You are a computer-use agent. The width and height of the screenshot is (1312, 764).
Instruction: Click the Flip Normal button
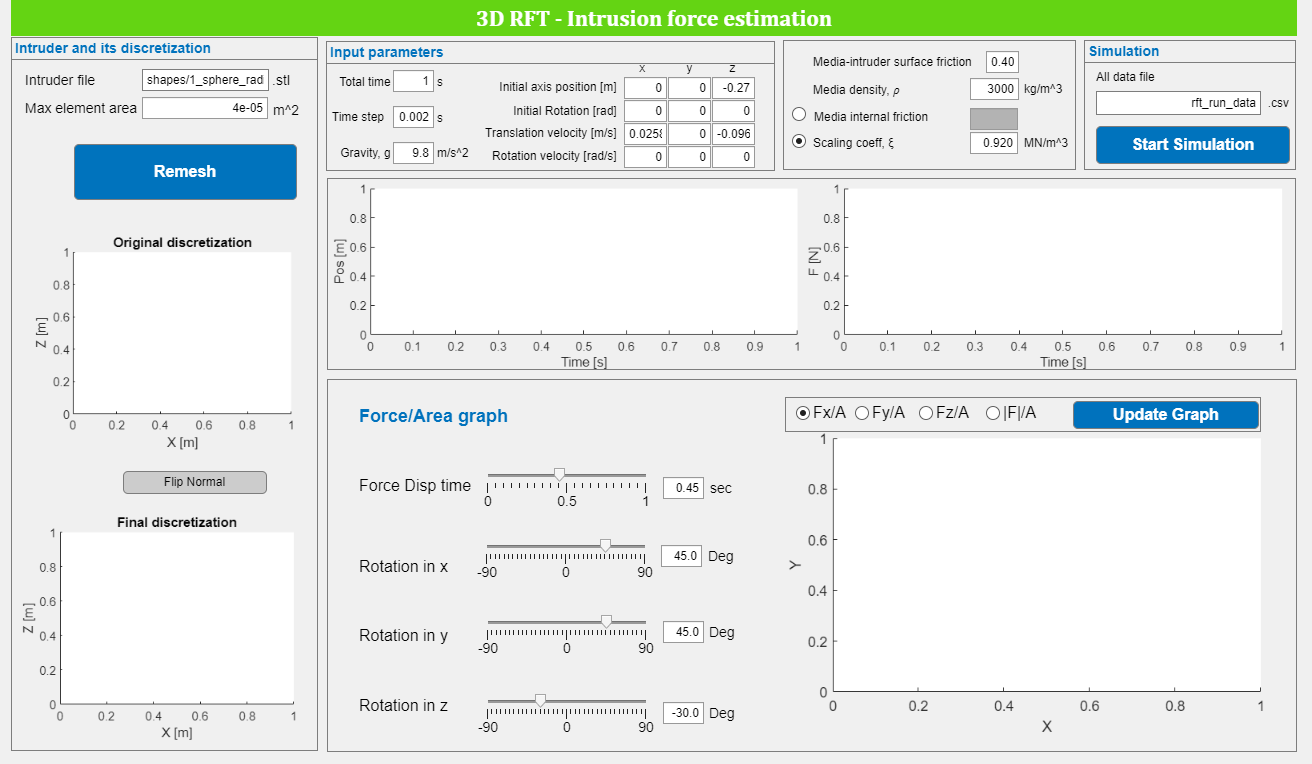[195, 482]
